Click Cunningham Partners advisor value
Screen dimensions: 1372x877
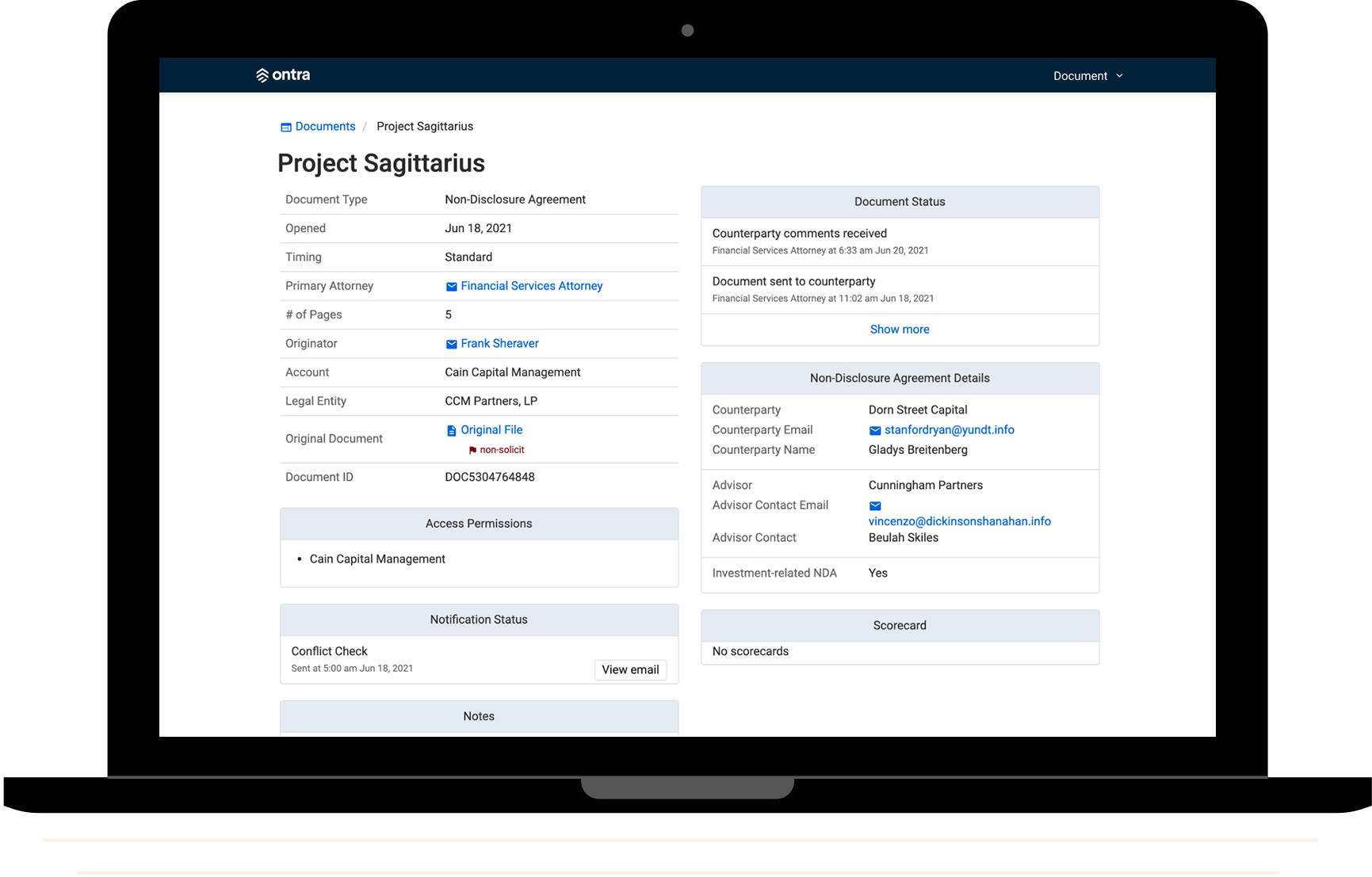click(x=925, y=486)
